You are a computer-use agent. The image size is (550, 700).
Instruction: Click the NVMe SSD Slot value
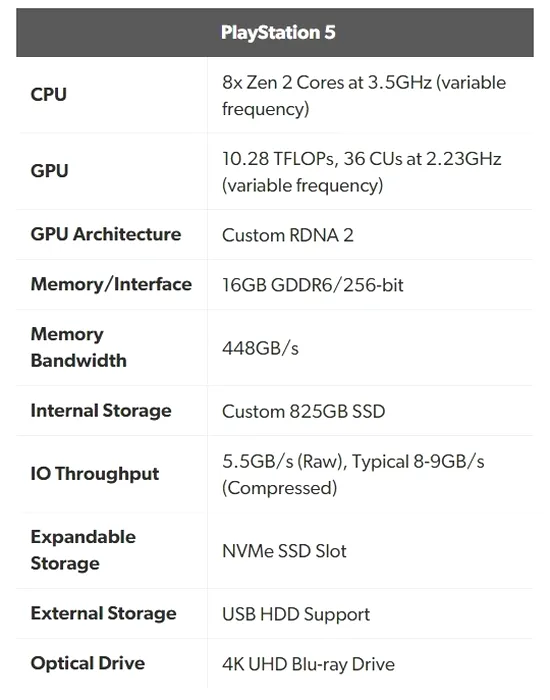point(284,551)
